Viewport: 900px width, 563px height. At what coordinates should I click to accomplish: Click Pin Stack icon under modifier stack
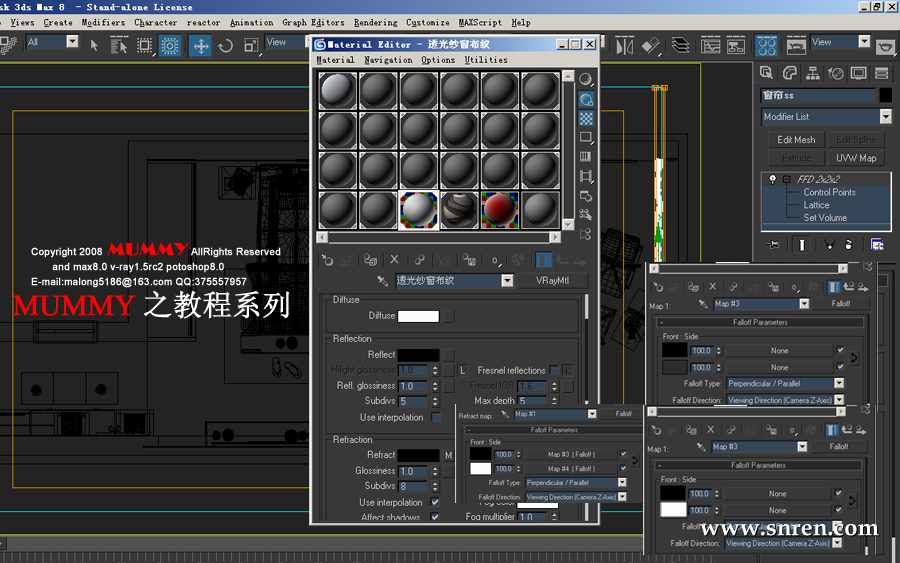(774, 245)
